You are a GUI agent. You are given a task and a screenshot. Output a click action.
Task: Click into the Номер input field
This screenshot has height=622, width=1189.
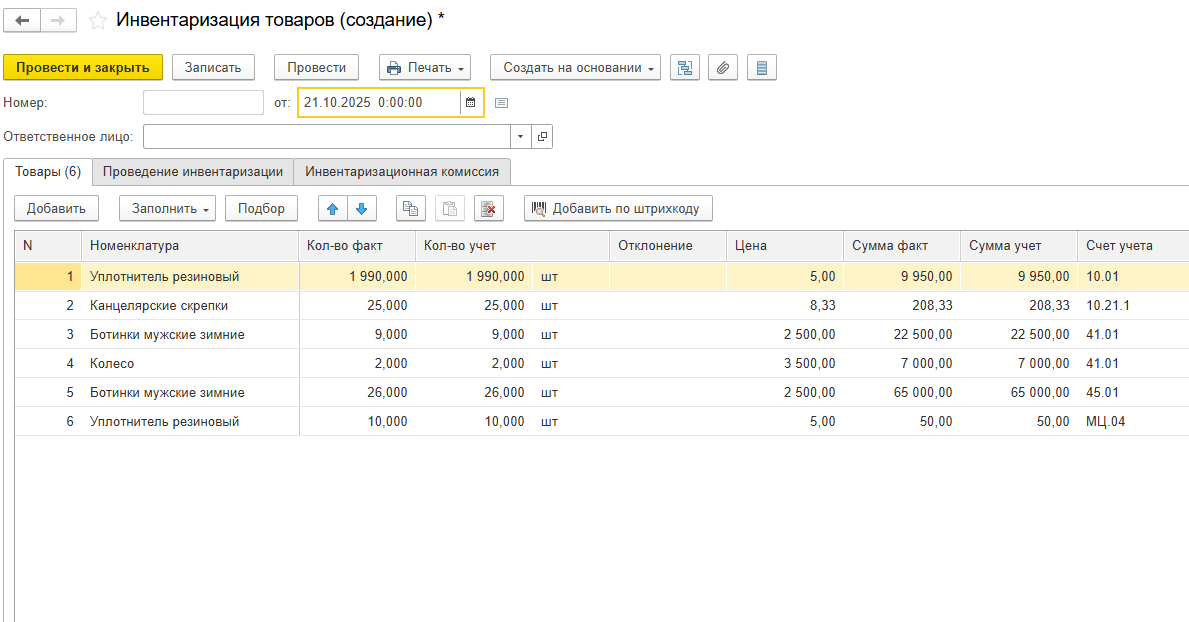[203, 102]
